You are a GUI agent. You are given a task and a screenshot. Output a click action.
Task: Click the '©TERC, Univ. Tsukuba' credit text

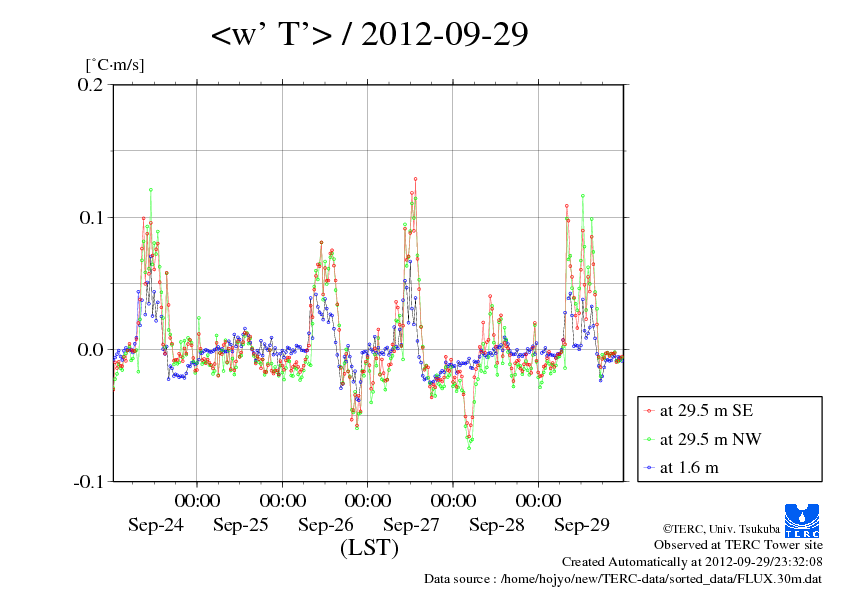pos(721,529)
